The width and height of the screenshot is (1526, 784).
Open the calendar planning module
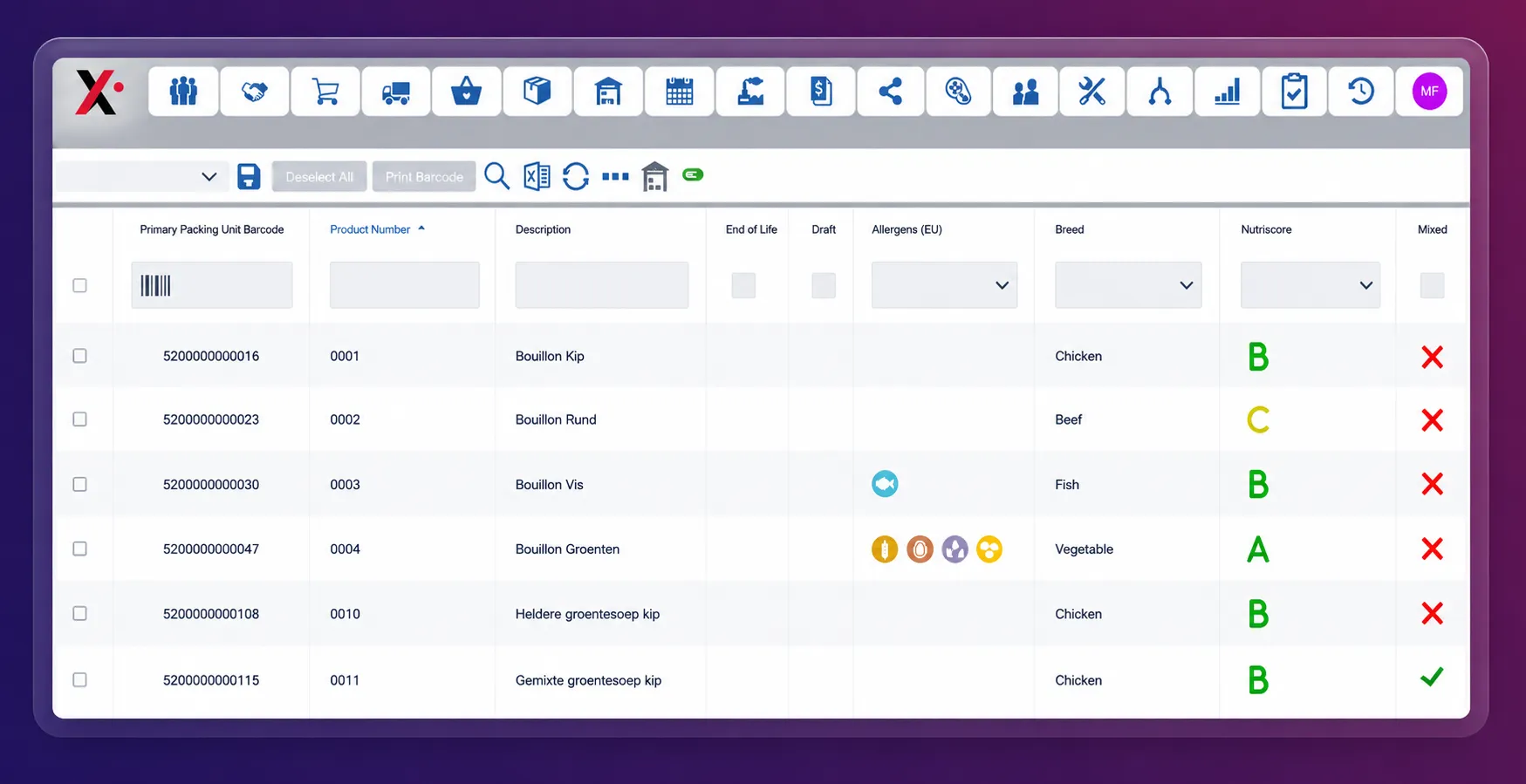[679, 91]
